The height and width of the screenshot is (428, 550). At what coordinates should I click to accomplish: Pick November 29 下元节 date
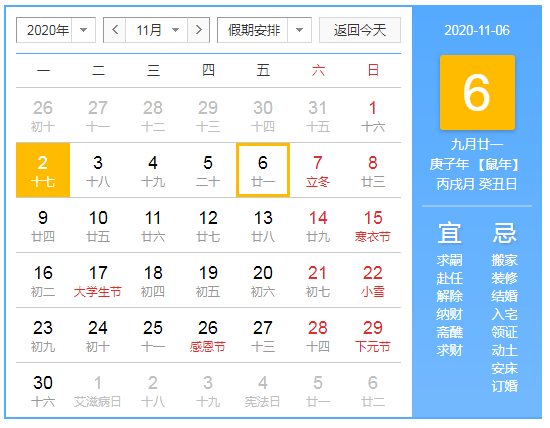coord(373,335)
